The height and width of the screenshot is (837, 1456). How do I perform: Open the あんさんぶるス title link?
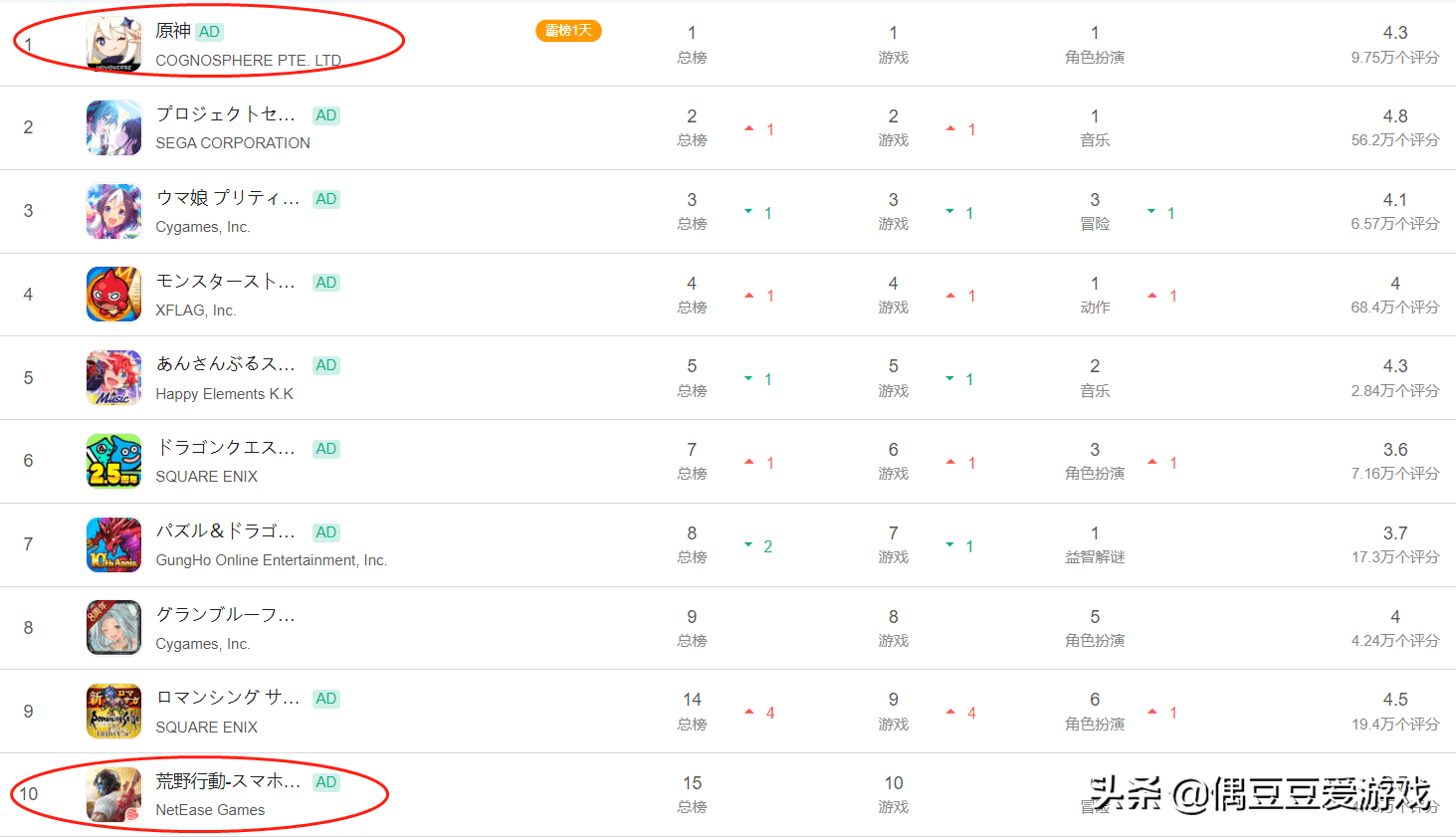[x=226, y=364]
